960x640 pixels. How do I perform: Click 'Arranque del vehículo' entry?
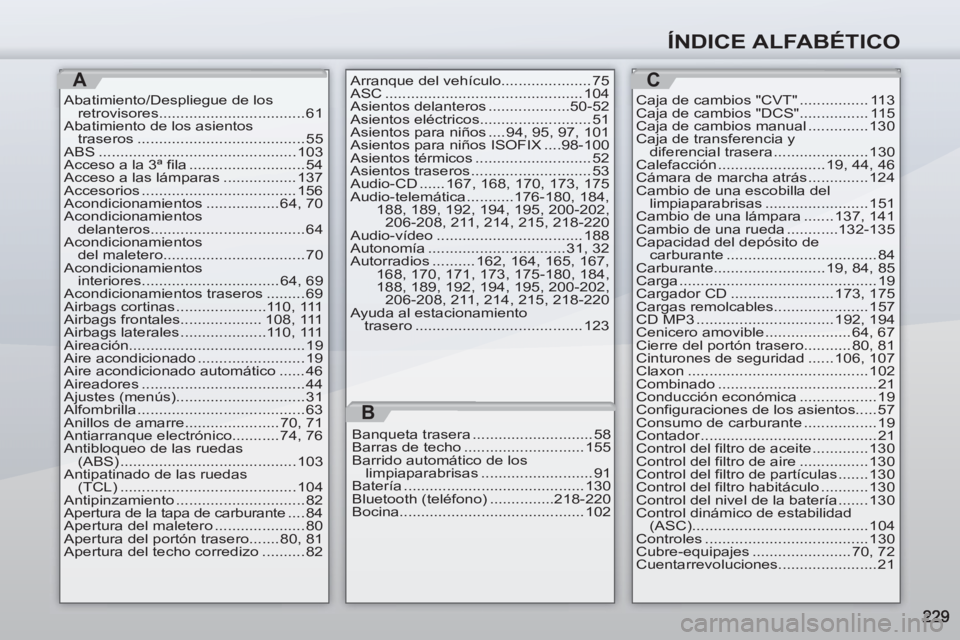pyautogui.click(x=479, y=80)
